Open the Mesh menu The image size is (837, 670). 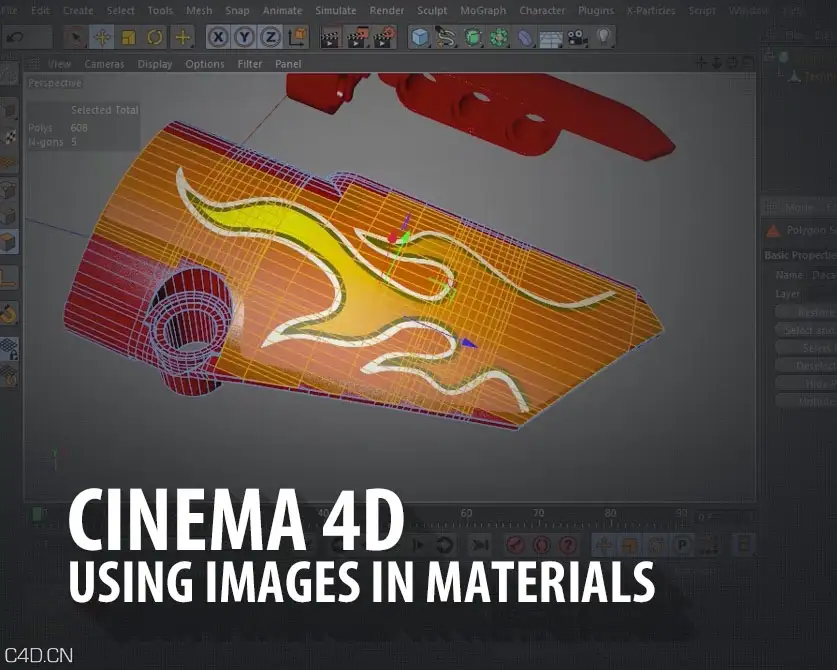coord(199,10)
